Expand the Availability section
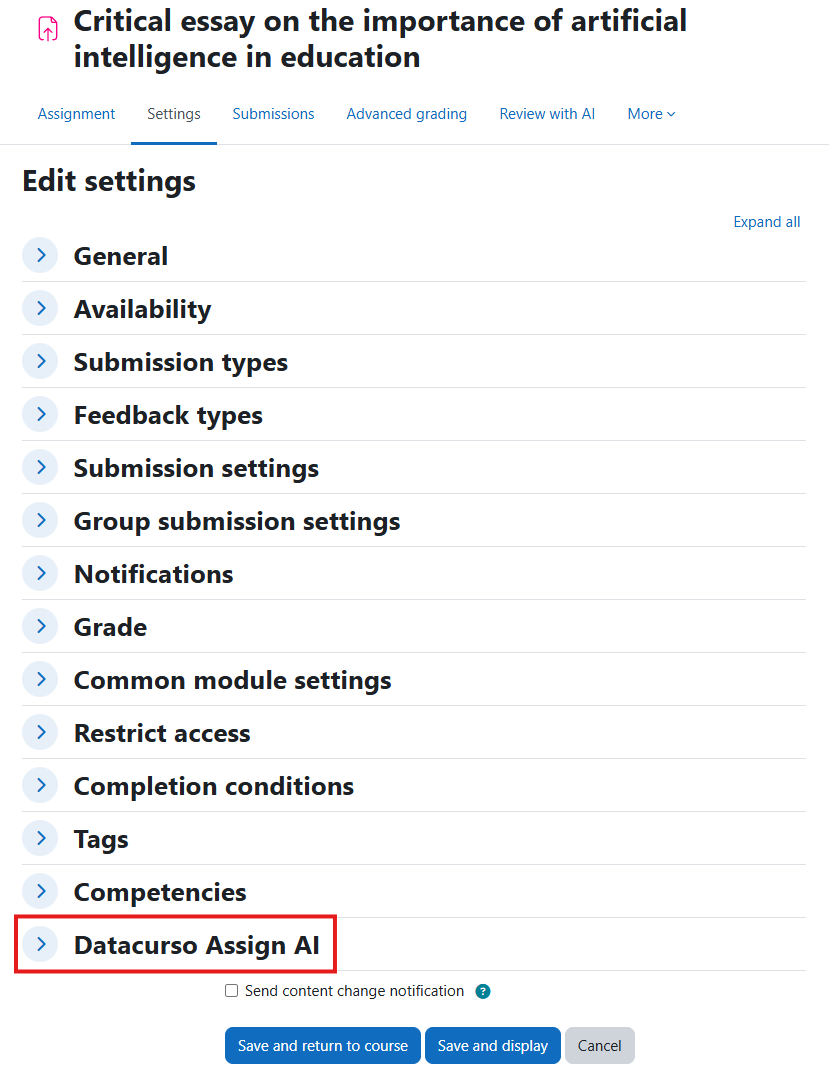Screen dimensions: 830x1080 (x=39, y=308)
